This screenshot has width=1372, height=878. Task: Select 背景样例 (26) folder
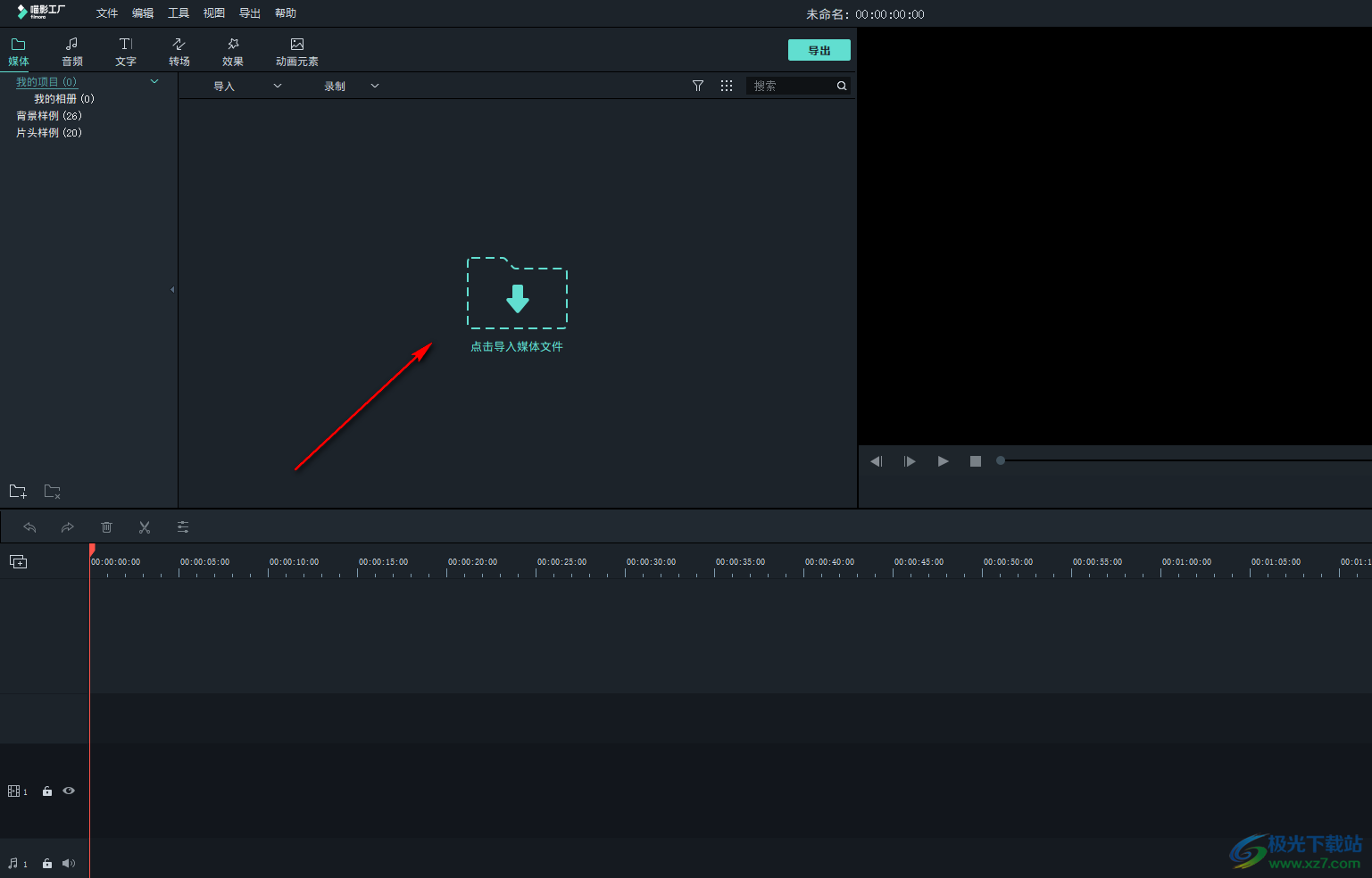49,116
